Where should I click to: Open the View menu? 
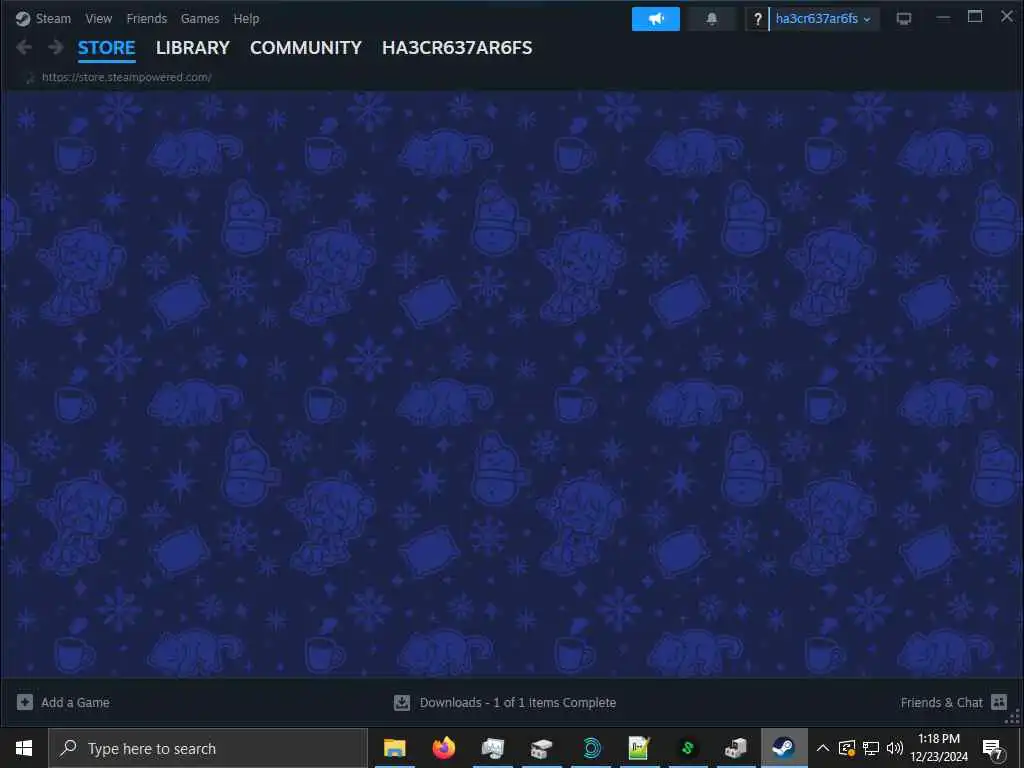99,19
